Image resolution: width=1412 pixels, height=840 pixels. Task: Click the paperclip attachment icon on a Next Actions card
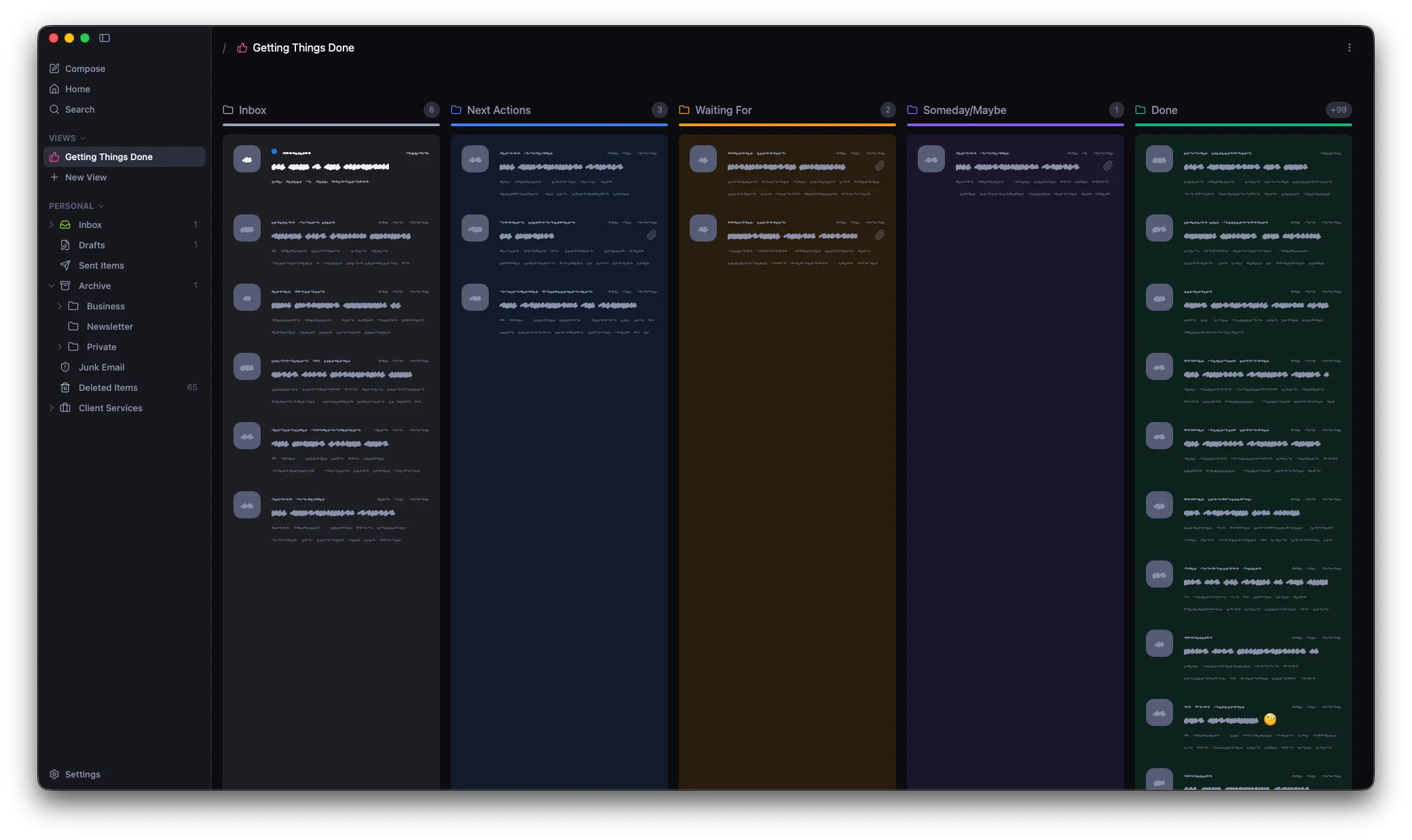click(x=652, y=235)
